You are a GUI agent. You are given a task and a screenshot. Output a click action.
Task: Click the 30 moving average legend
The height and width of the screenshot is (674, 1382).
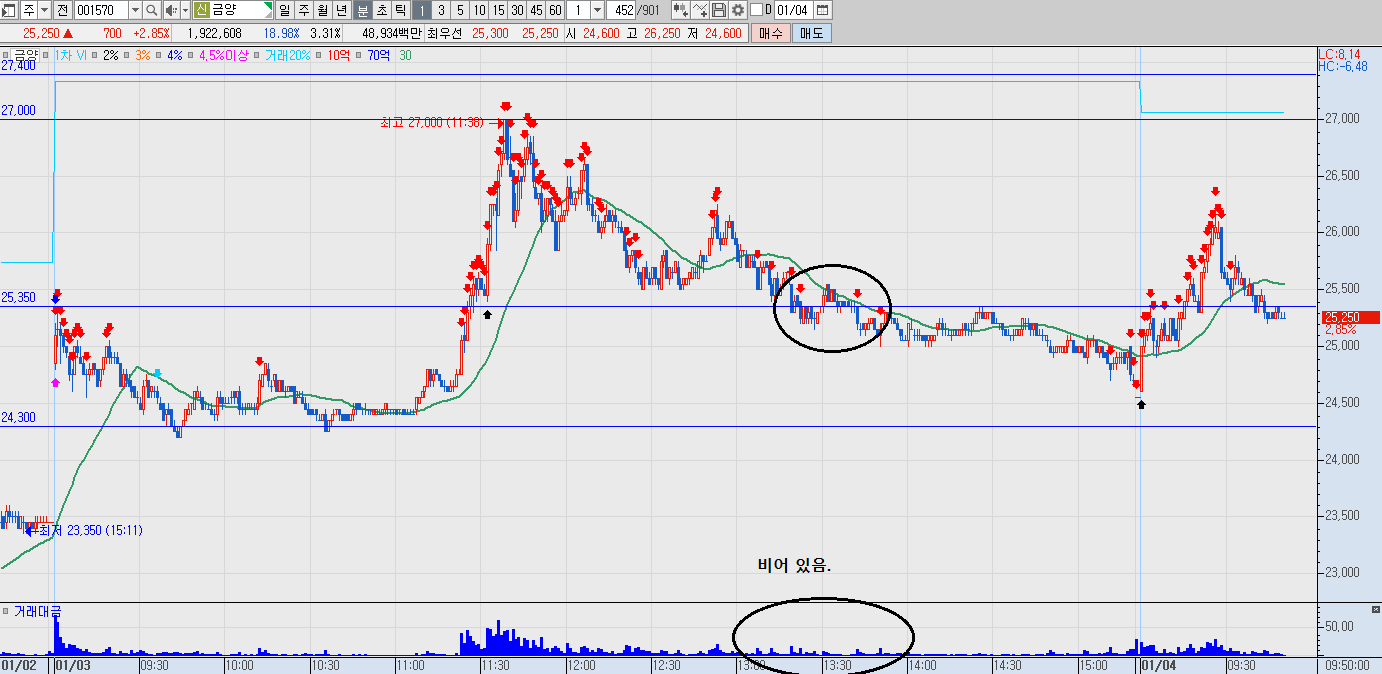(406, 54)
